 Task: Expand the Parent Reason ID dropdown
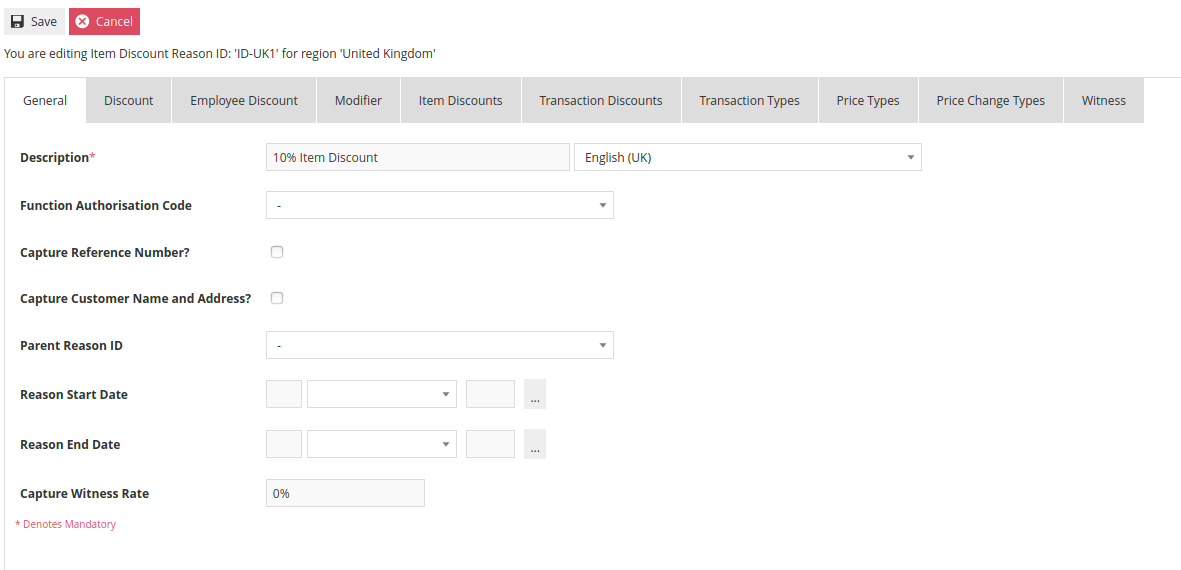440,345
